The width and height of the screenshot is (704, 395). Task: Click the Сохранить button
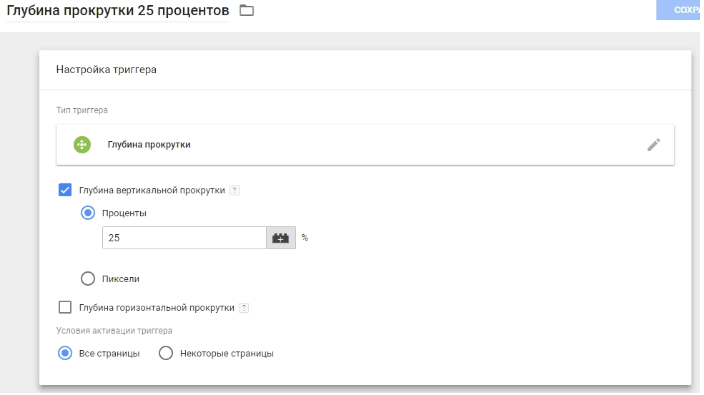point(679,10)
